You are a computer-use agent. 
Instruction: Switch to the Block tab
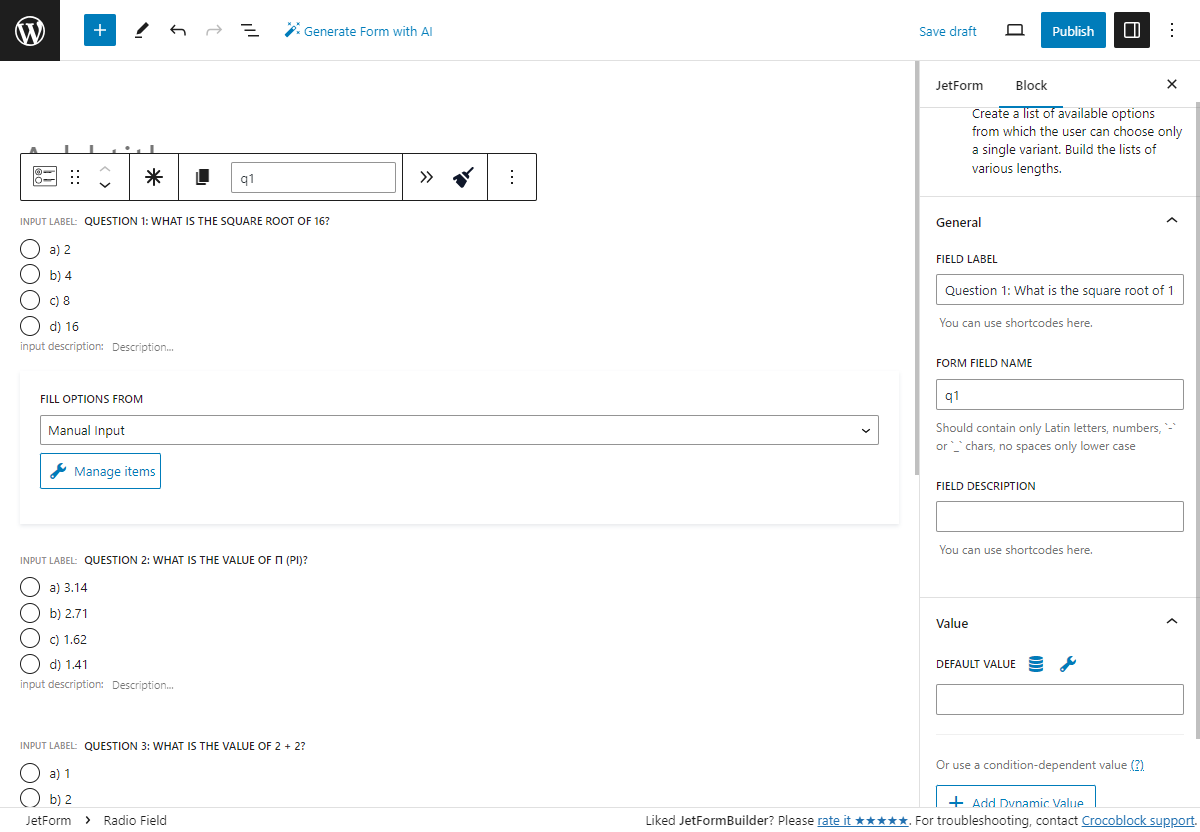coord(1030,85)
